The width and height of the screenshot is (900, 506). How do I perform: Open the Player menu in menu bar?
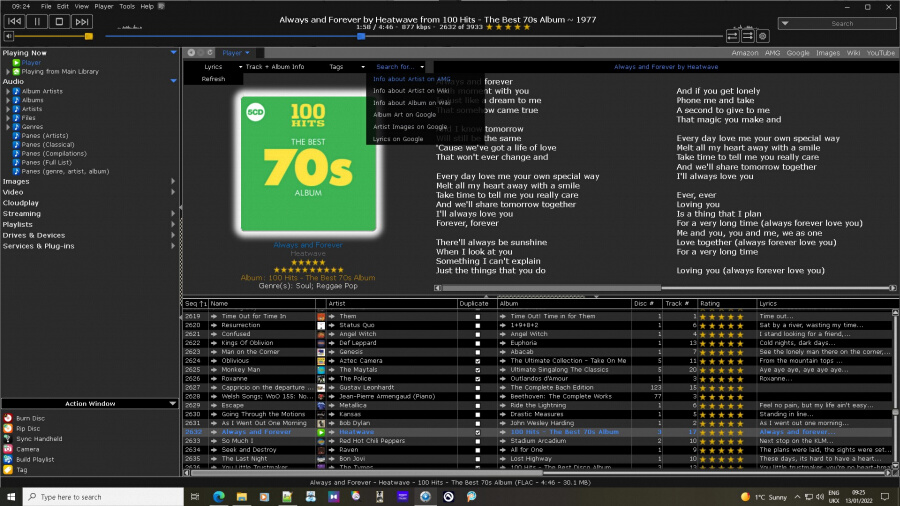(104, 6)
